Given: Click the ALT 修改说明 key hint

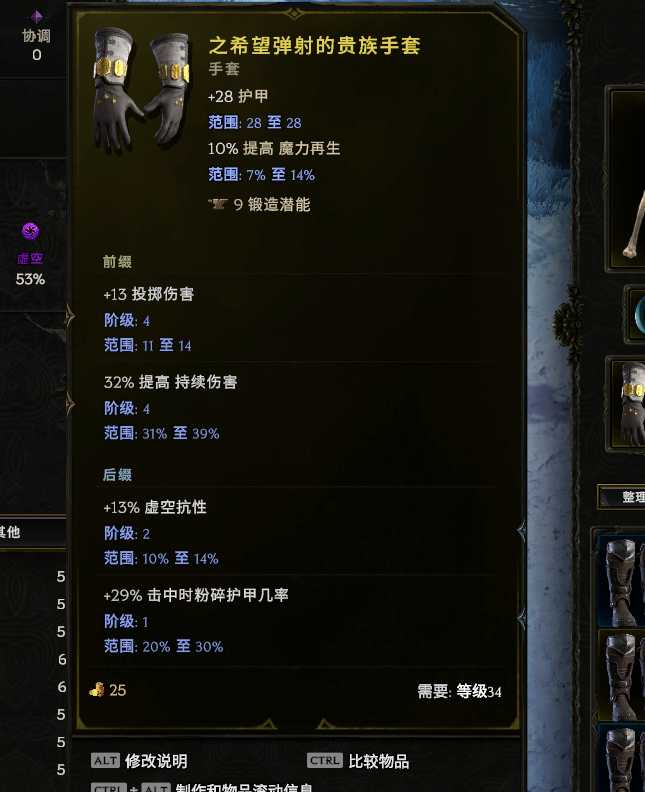Looking at the screenshot, I should click(x=139, y=761).
